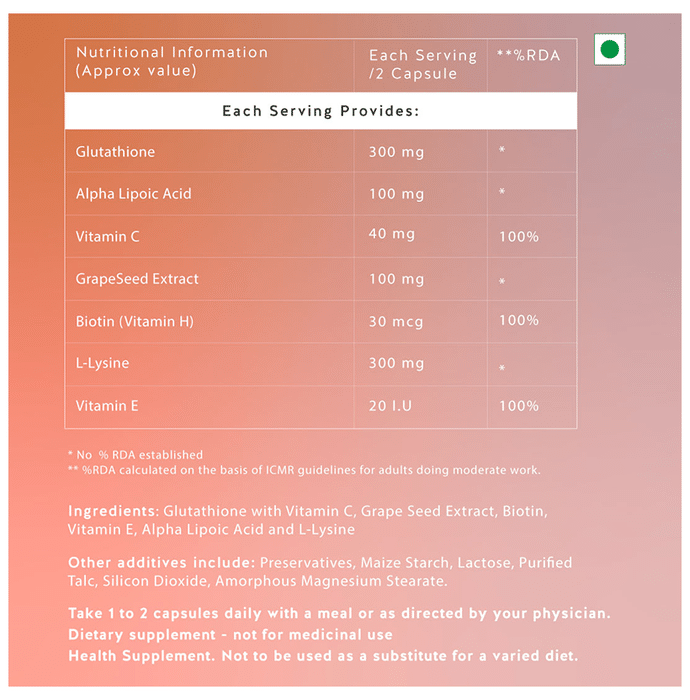This screenshot has width=690, height=700.
Task: Click the 30 mcg biotin amount
Action: (x=396, y=322)
